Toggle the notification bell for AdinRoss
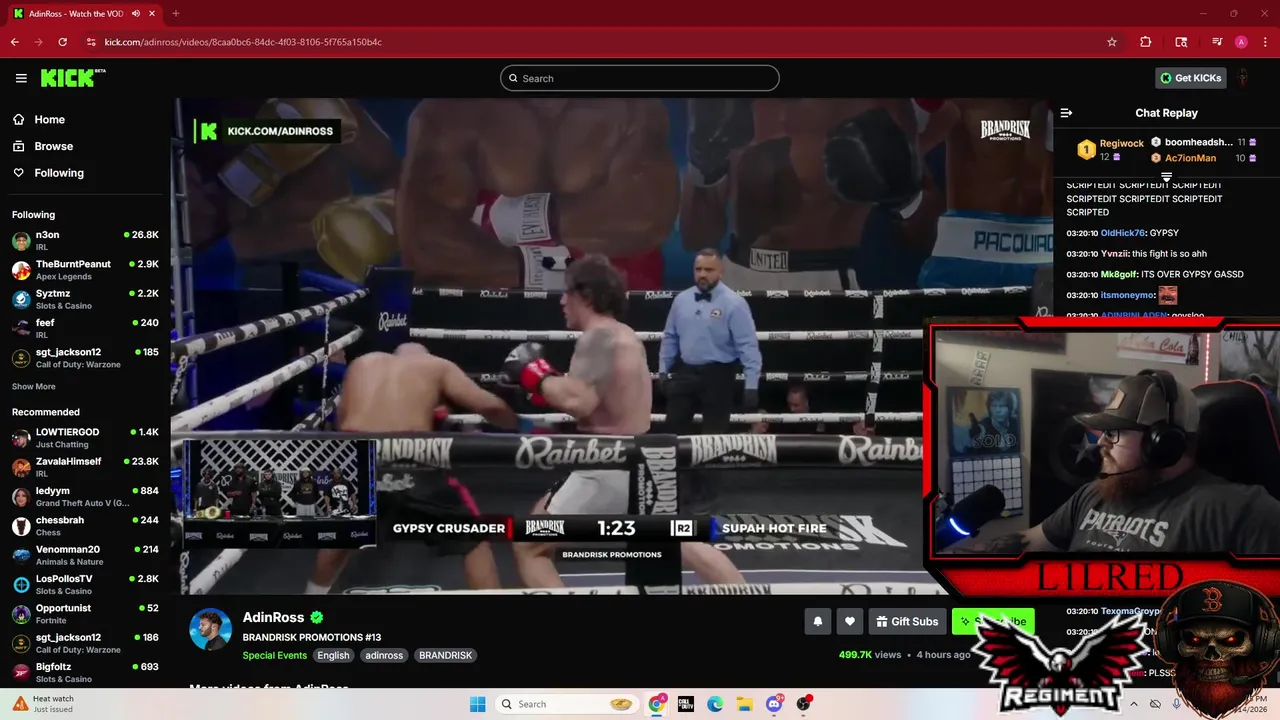Screen dimensions: 1280x720 coord(818,621)
